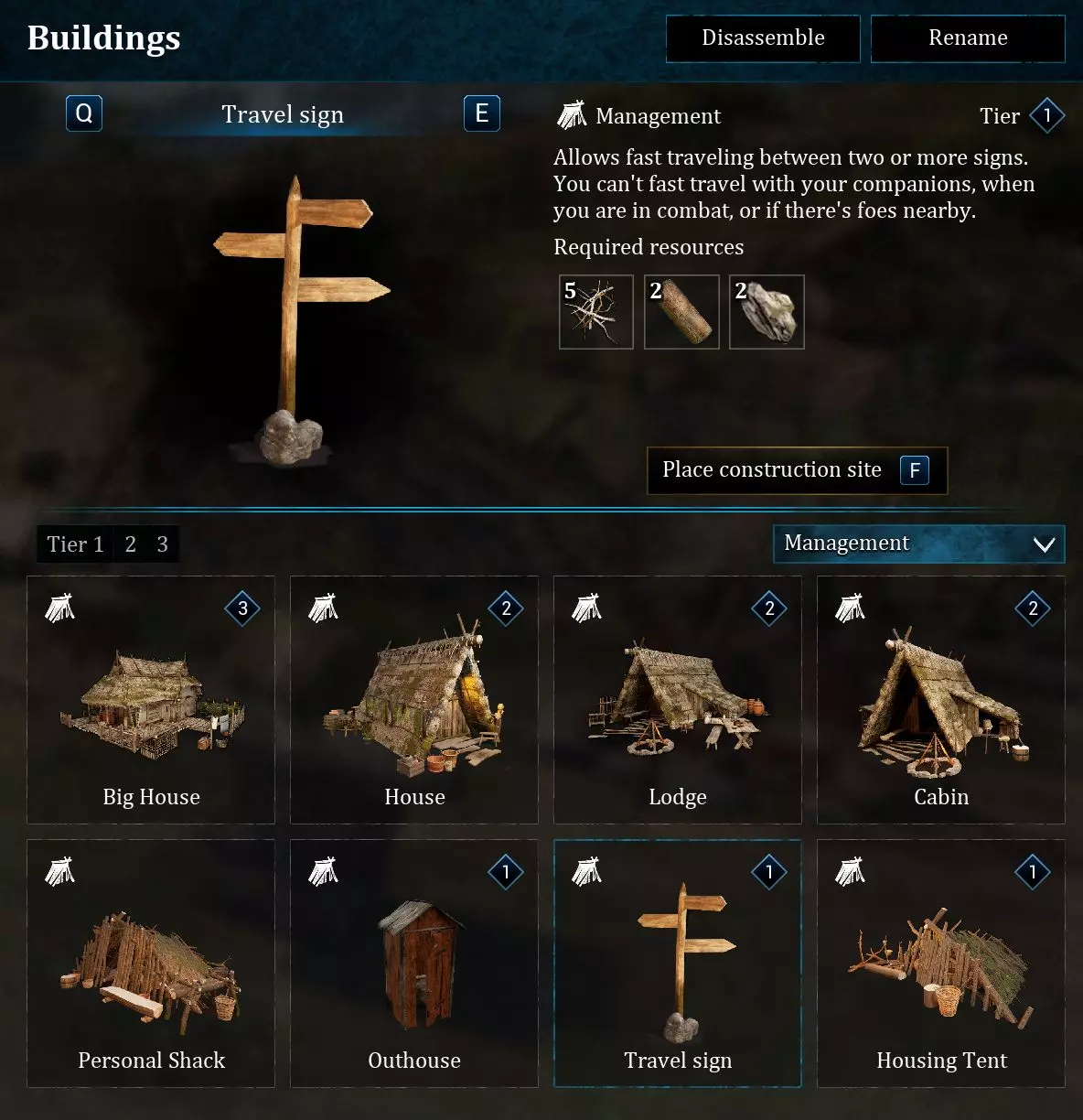Open the Management category dropdown
1083x1120 pixels.
[918, 544]
